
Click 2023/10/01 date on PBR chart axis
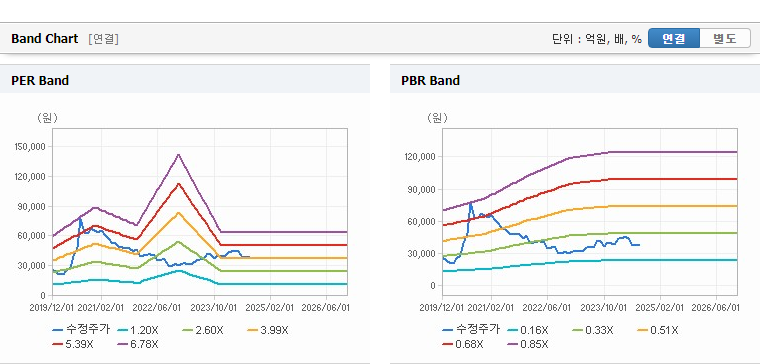pos(603,308)
